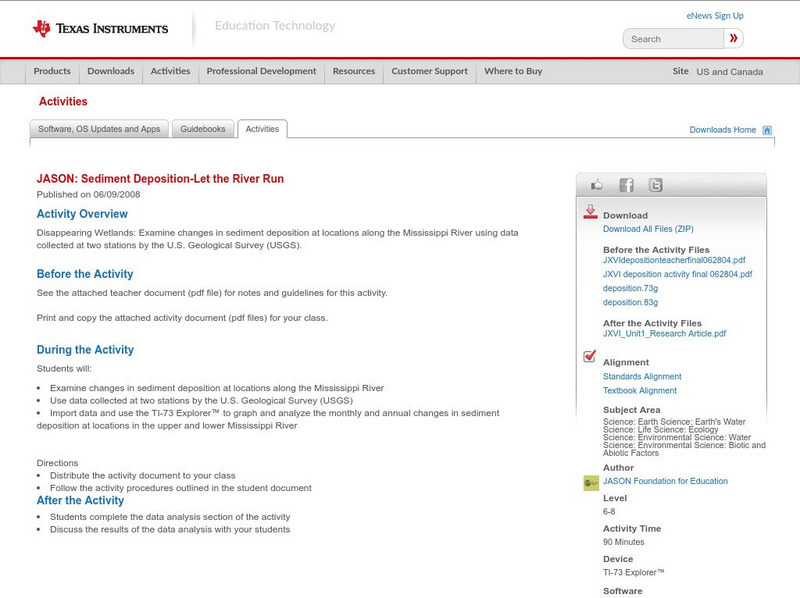Click the red download arrow icon
The height and width of the screenshot is (598, 800).
point(593,211)
